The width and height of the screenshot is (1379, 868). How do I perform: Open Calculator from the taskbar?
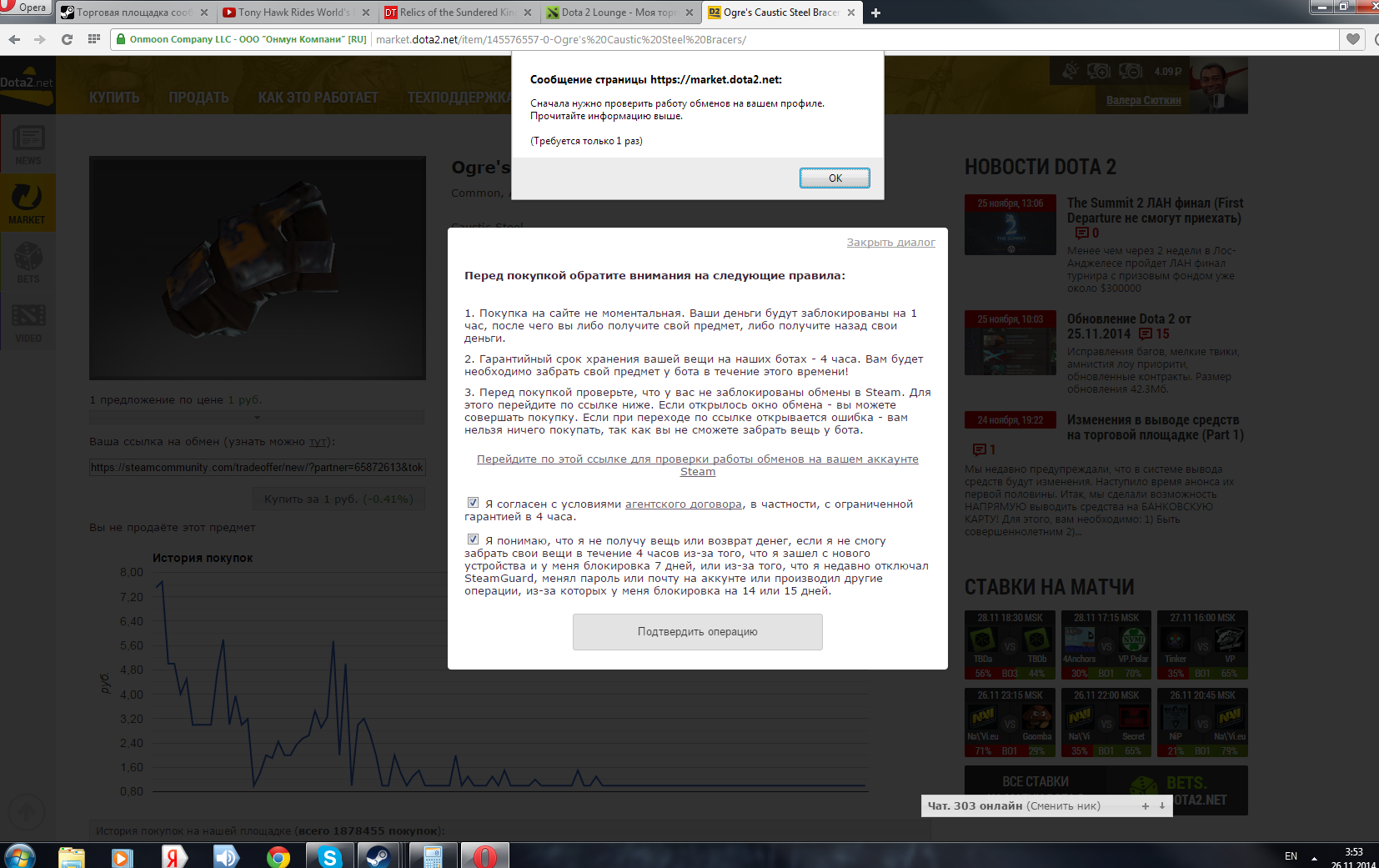tap(433, 856)
